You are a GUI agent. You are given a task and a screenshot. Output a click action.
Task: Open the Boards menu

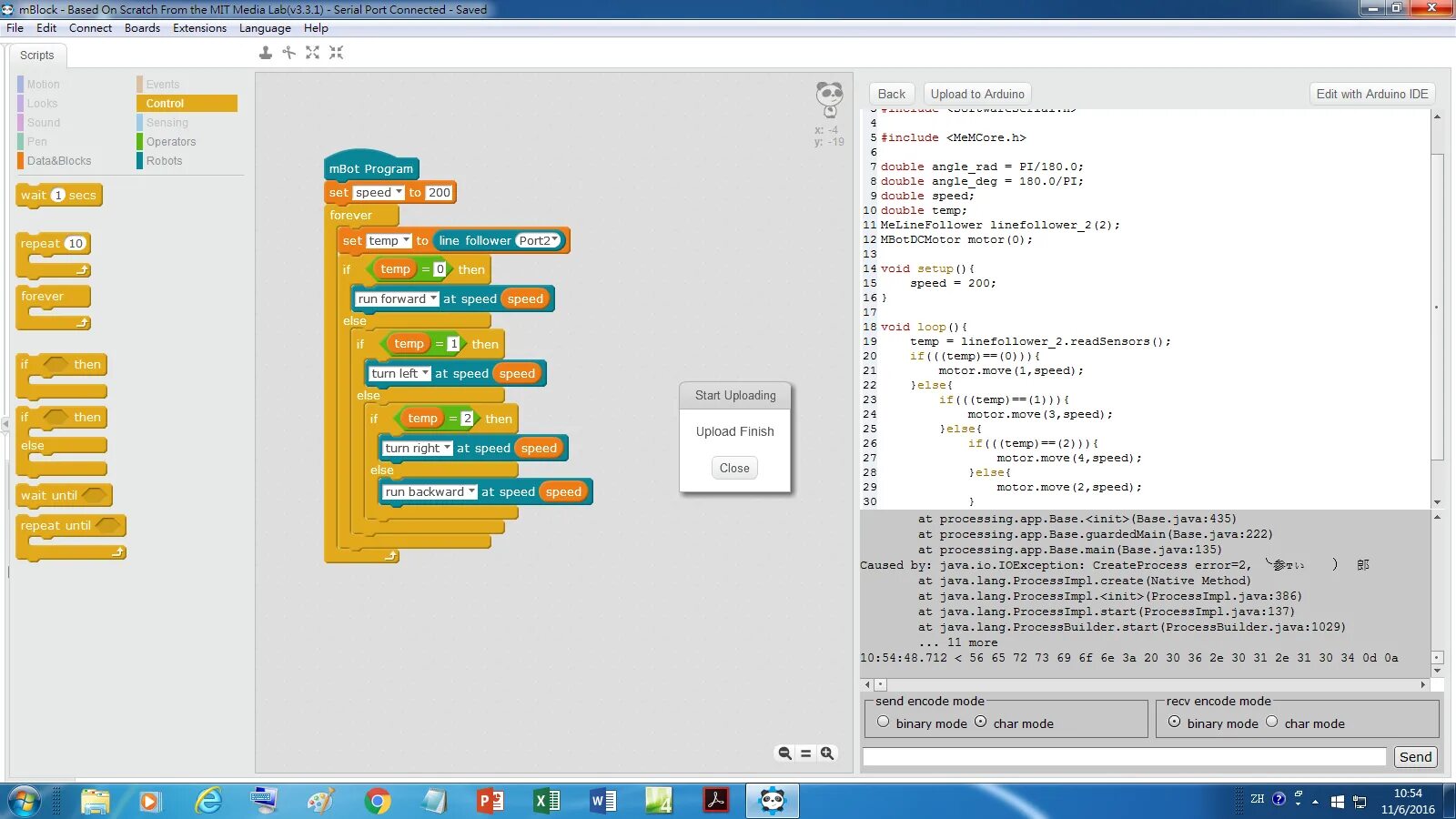[x=142, y=28]
